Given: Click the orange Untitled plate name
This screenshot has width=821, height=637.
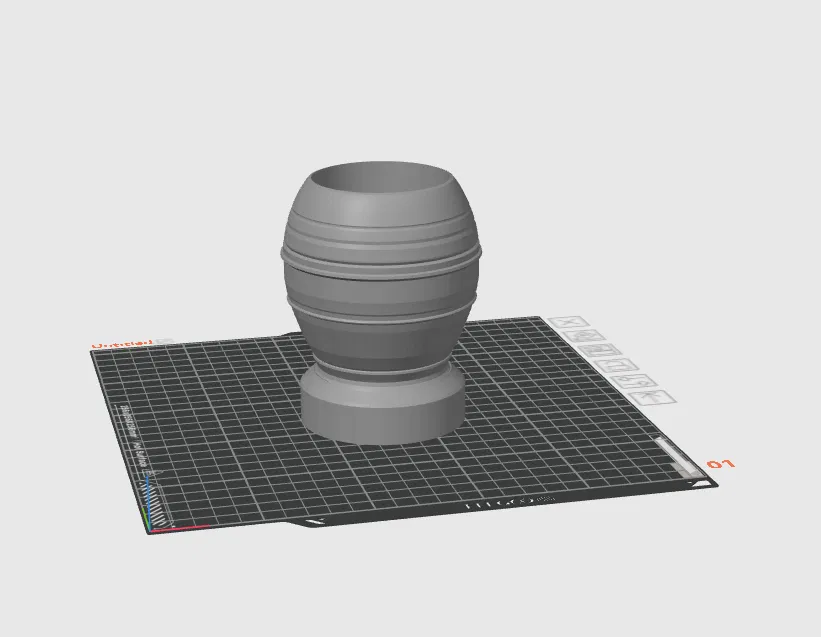Looking at the screenshot, I should pos(123,344).
